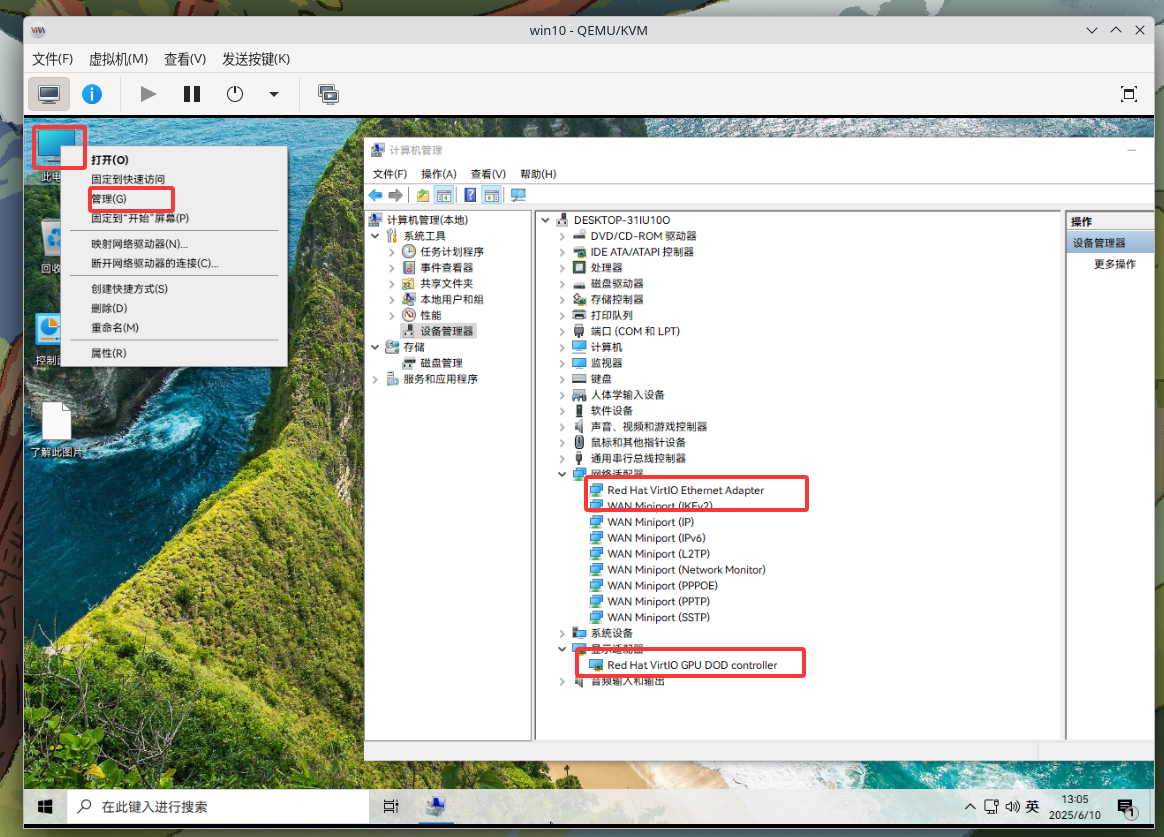Screen dimensions: 1164x837
Task: Expand the 事件查看器 node
Action: pos(392,268)
